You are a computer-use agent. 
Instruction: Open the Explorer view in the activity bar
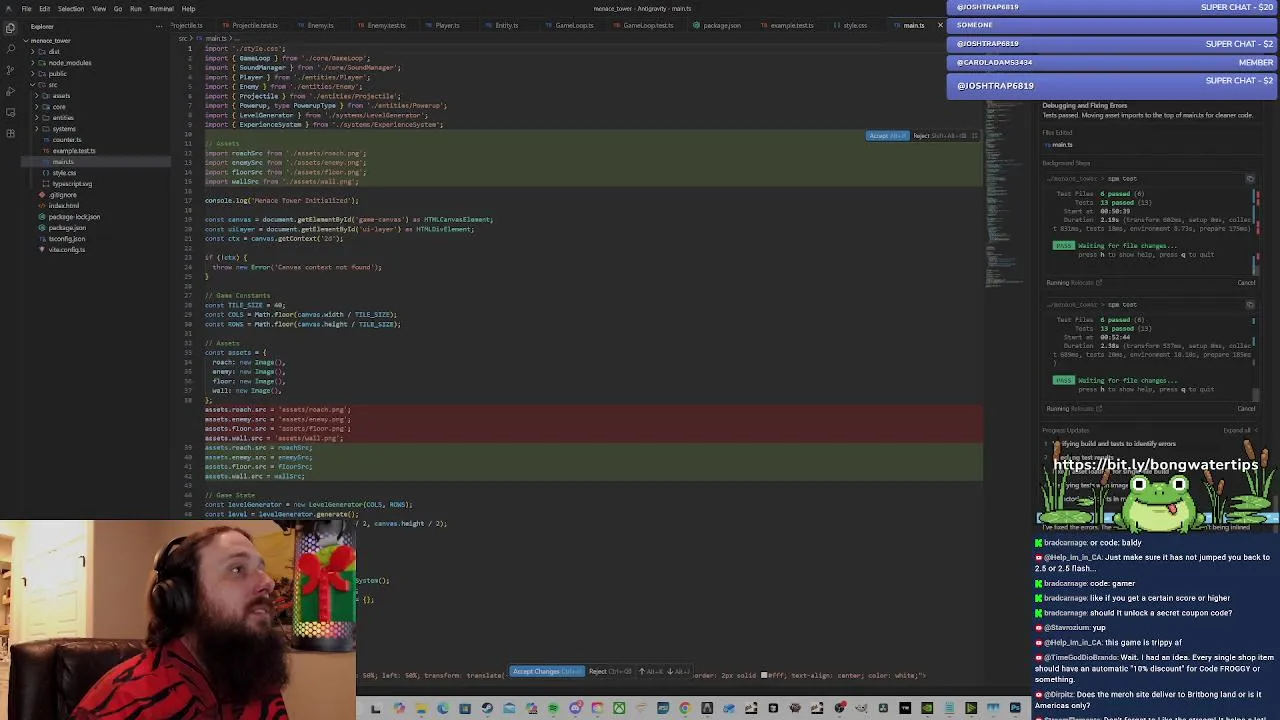(10, 28)
